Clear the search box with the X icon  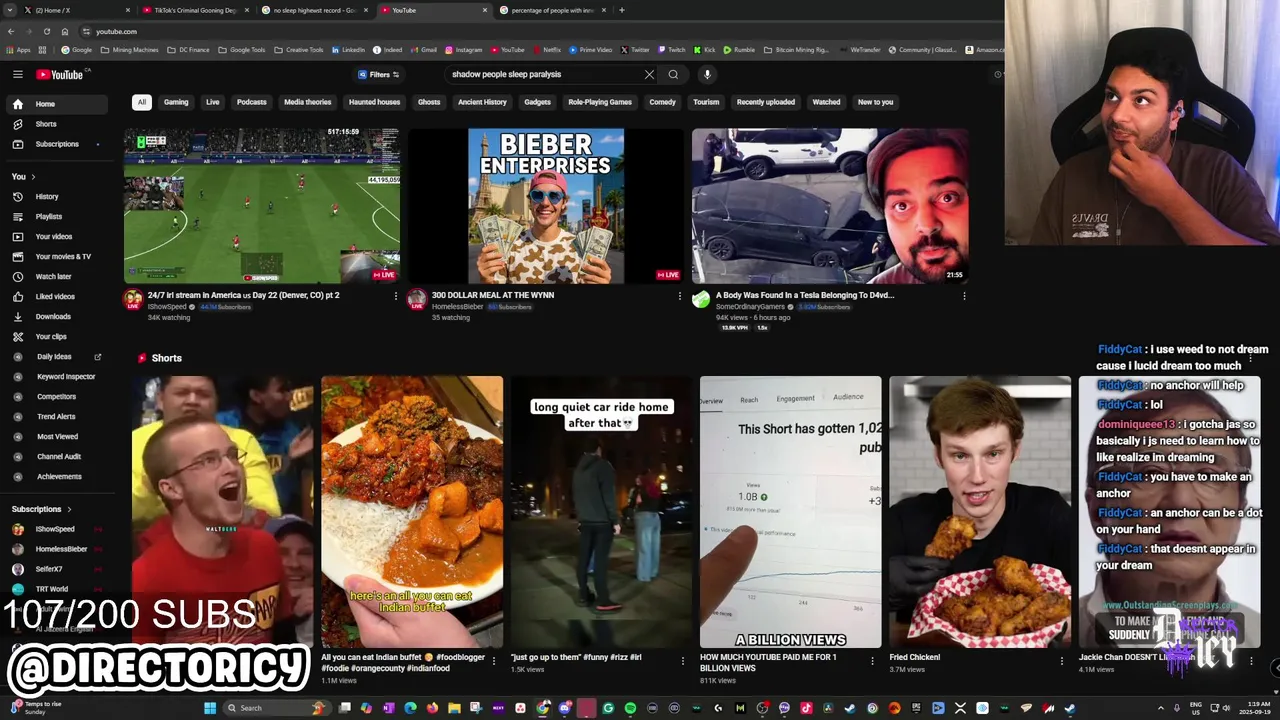tap(649, 74)
